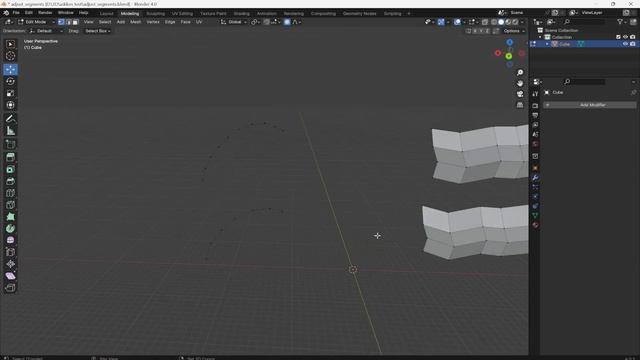Screen dimensions: 640x360
Task: Collapse the Collection in the outliner
Action: point(540,37)
